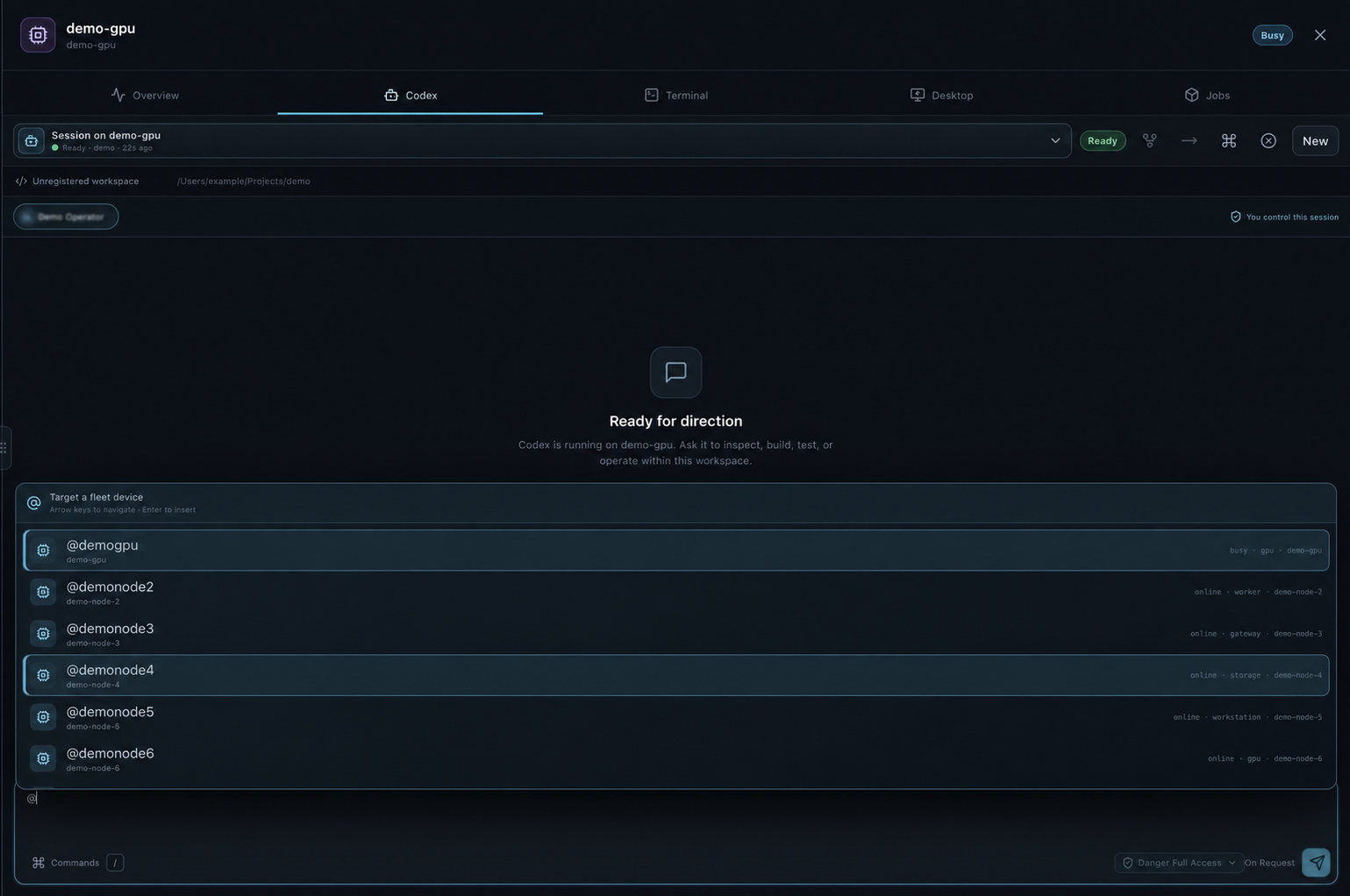
Task: Click the Desktop tab's monitor icon
Action: coord(918,95)
